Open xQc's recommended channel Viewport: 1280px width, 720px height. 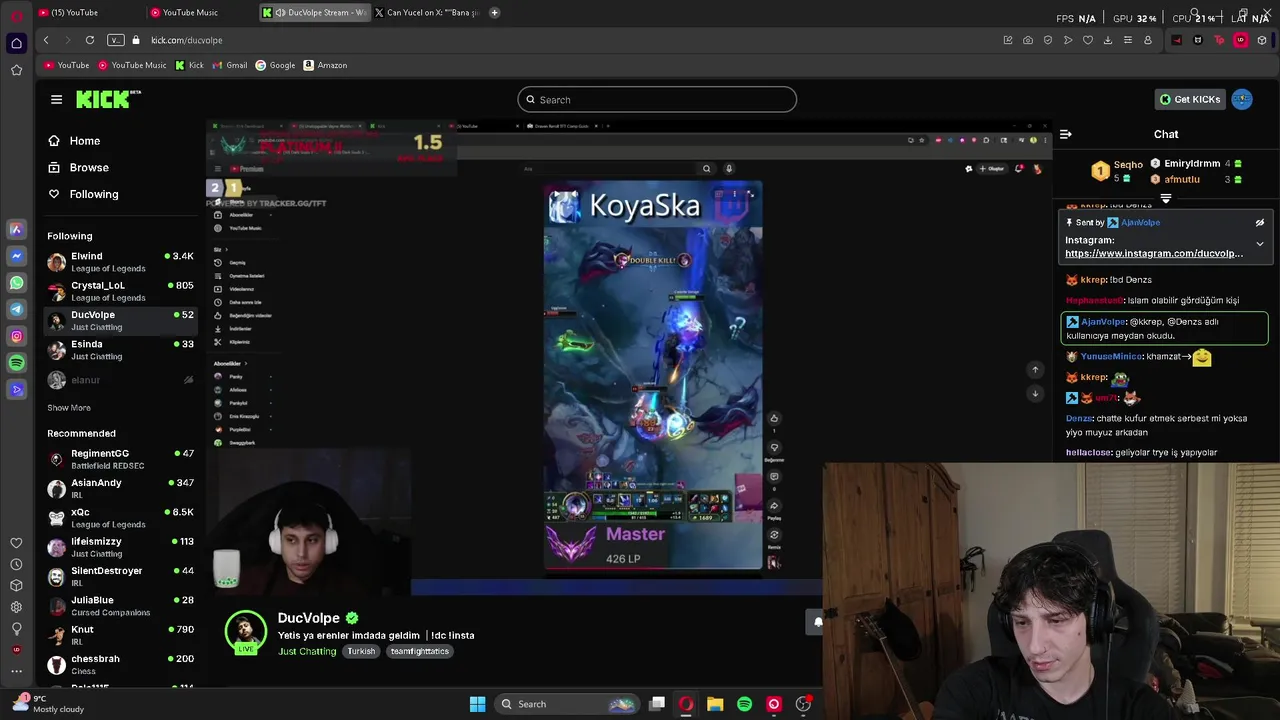pyautogui.click(x=120, y=518)
